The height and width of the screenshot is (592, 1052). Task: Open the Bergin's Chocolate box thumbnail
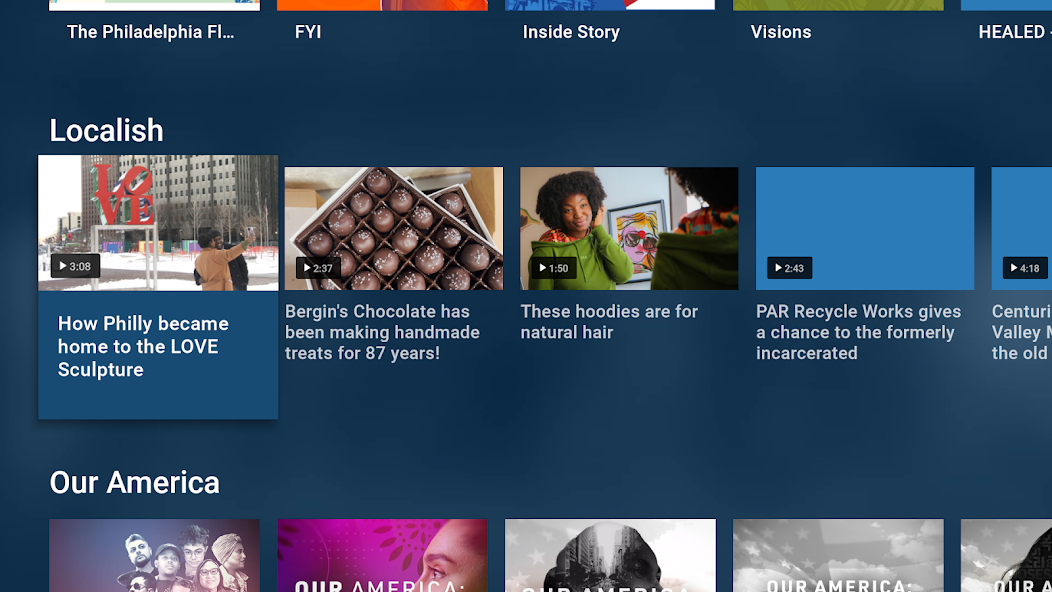click(x=394, y=228)
